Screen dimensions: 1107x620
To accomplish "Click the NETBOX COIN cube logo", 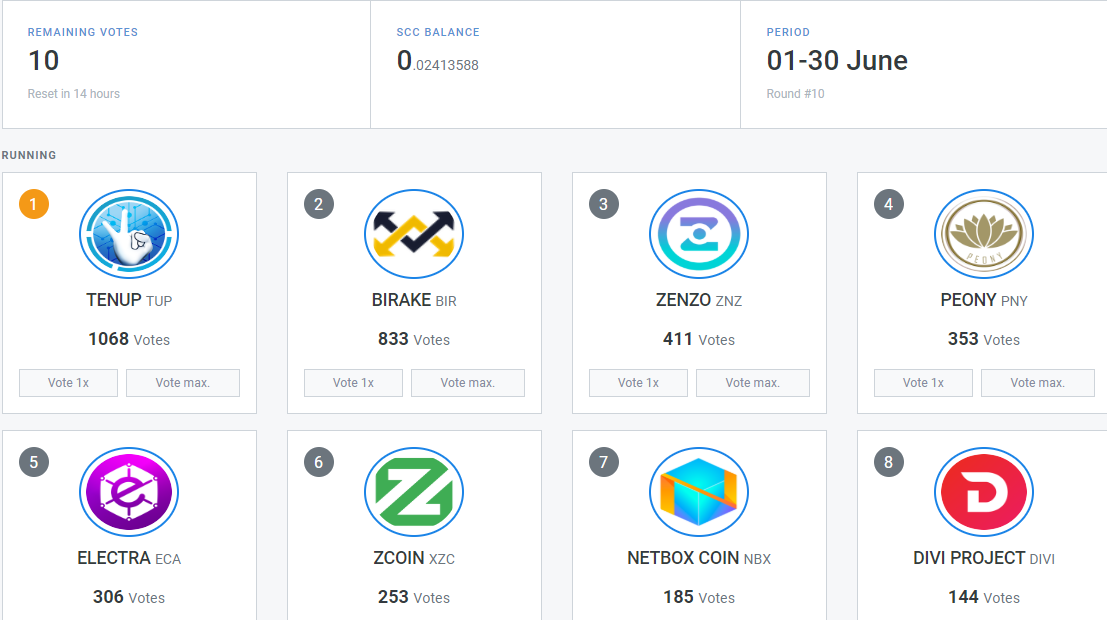I will [x=699, y=492].
